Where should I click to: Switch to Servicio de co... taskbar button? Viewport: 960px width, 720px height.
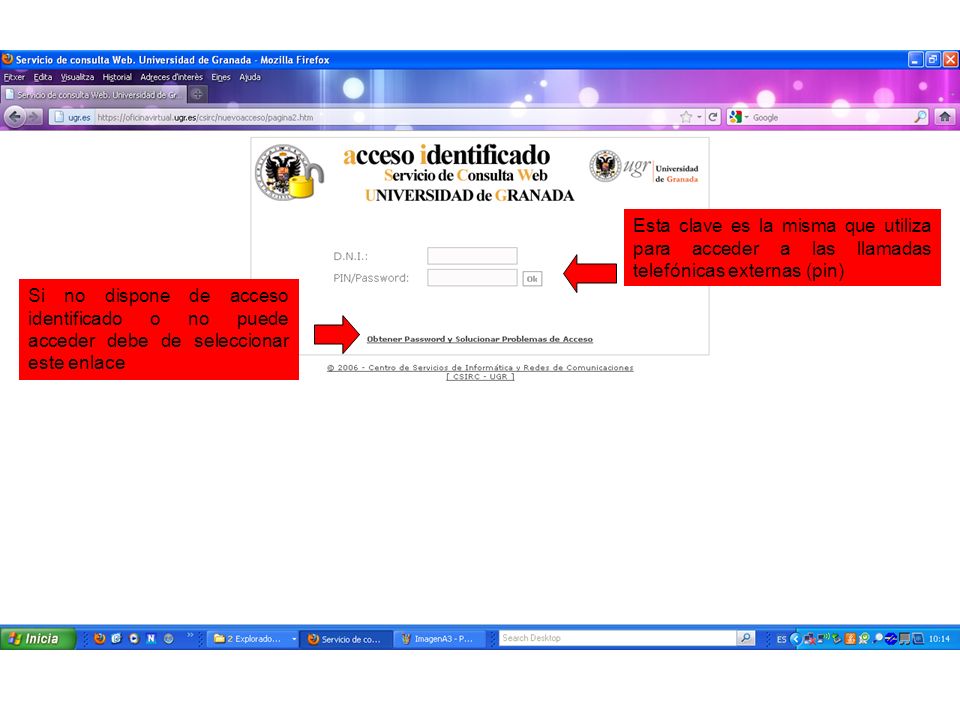tap(345, 639)
